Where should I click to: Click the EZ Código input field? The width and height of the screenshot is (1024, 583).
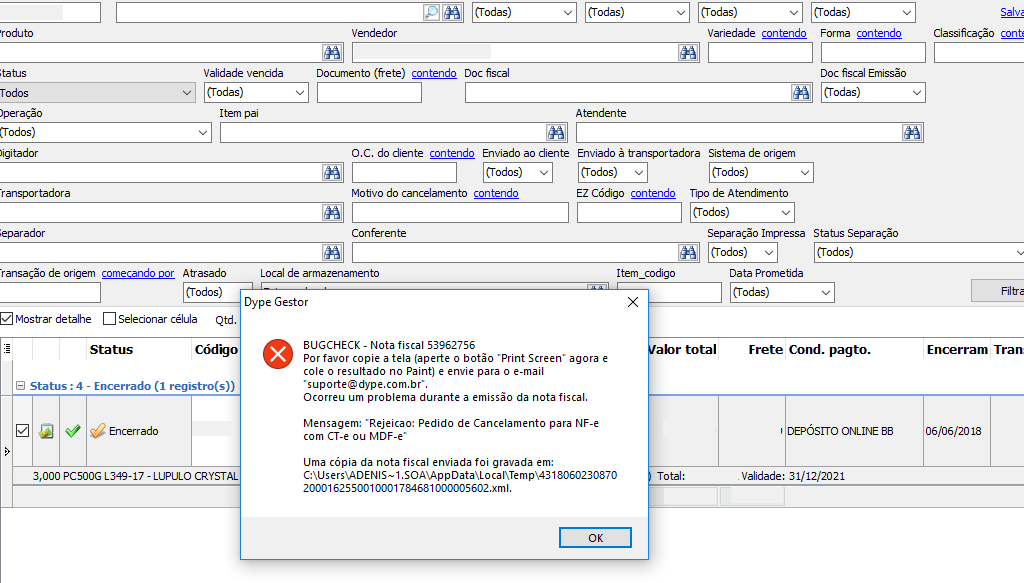(629, 212)
